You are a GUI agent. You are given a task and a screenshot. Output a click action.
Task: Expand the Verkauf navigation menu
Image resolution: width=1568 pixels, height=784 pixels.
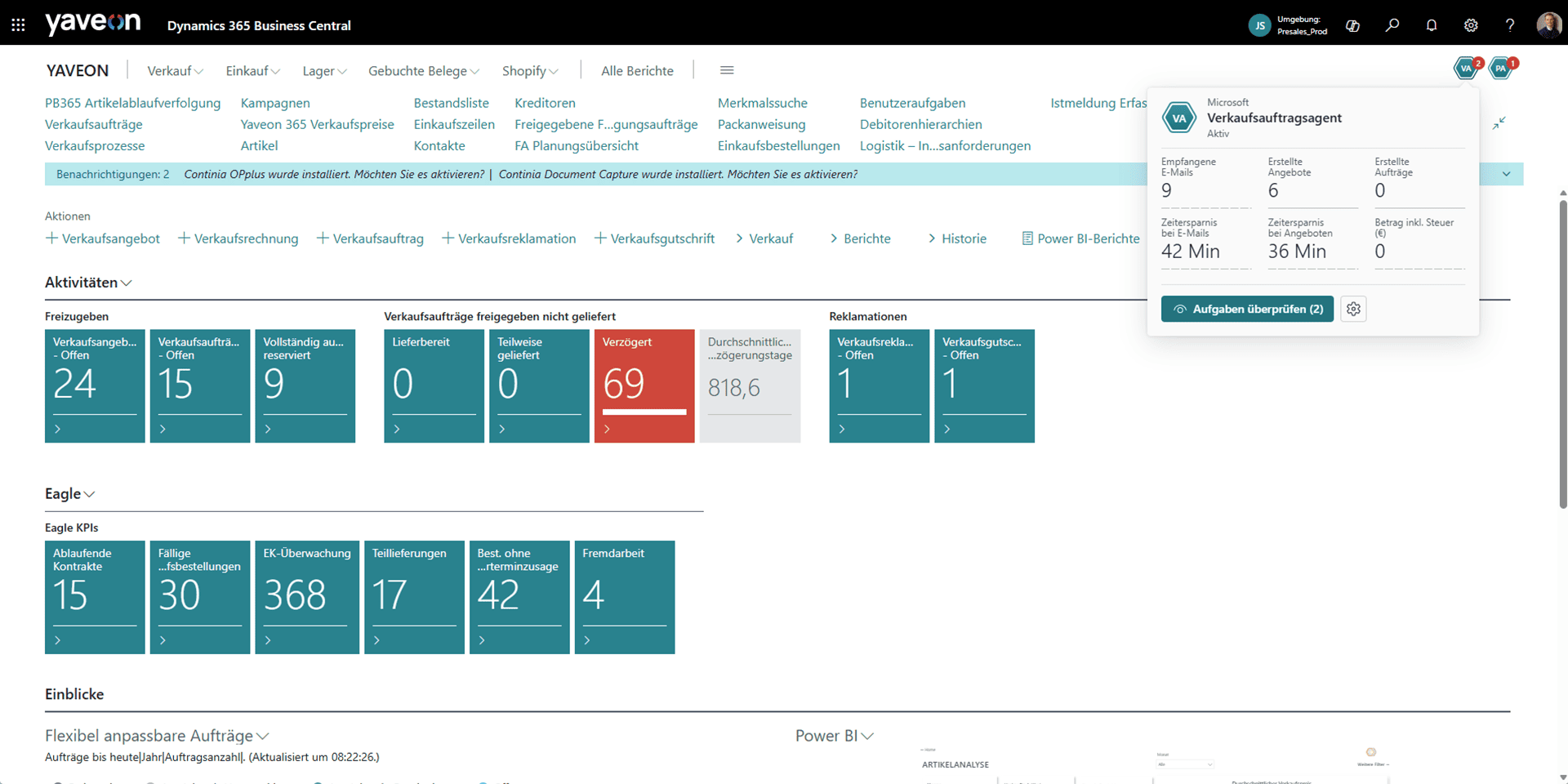(x=175, y=71)
